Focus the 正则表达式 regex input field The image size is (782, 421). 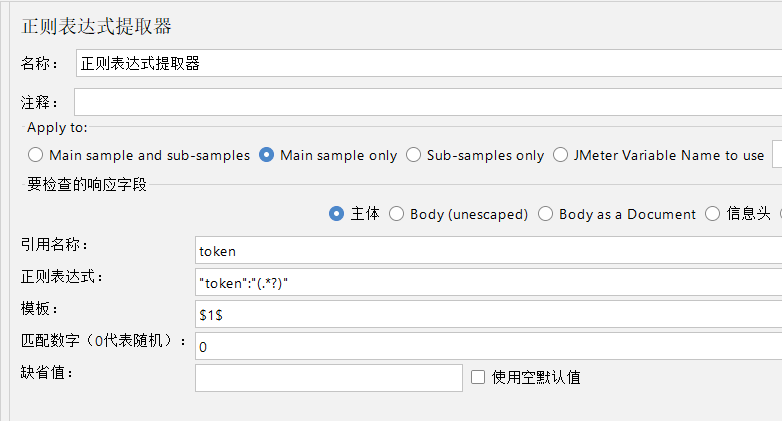[x=488, y=282]
